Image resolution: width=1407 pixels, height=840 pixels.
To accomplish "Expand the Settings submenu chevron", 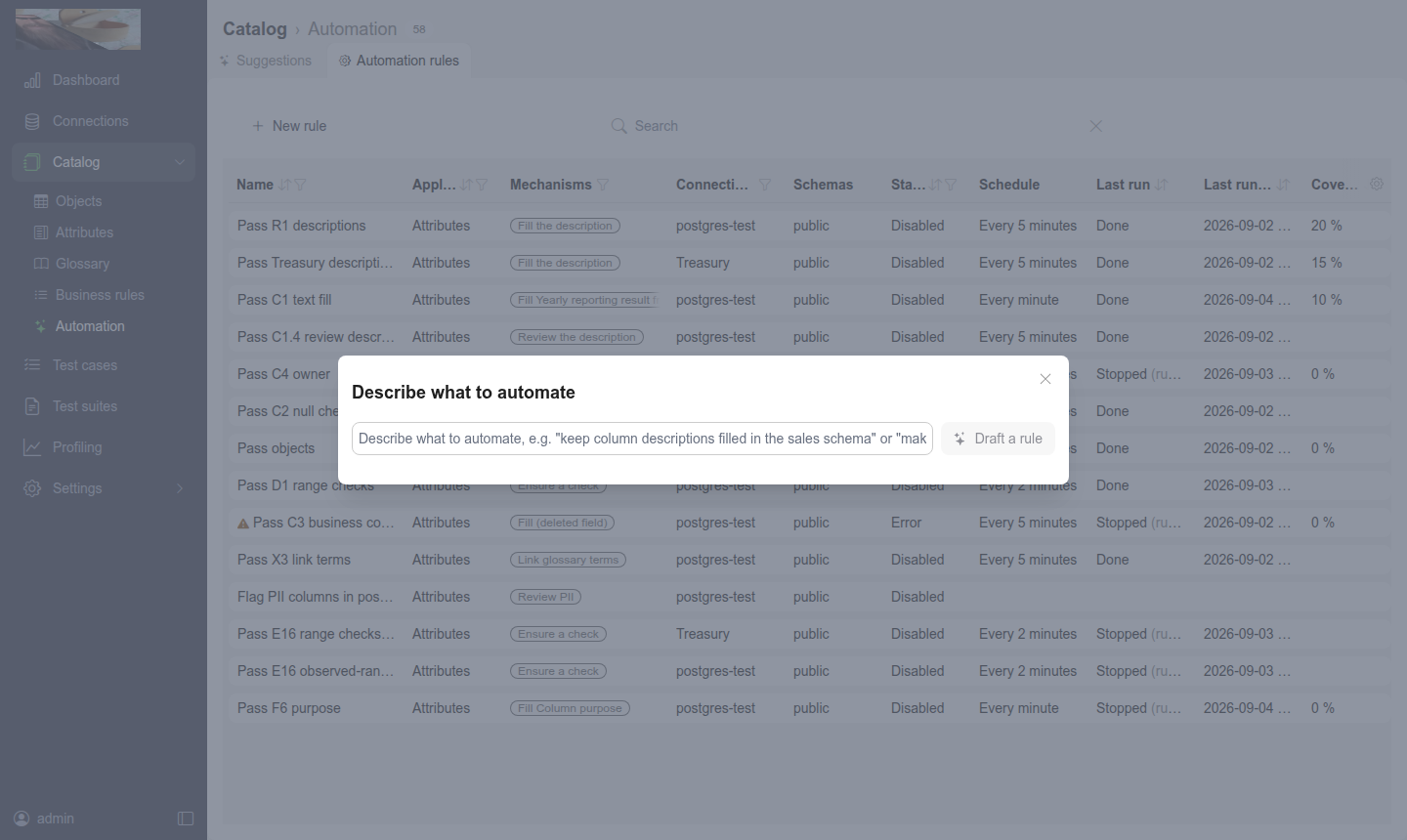I will click(180, 488).
